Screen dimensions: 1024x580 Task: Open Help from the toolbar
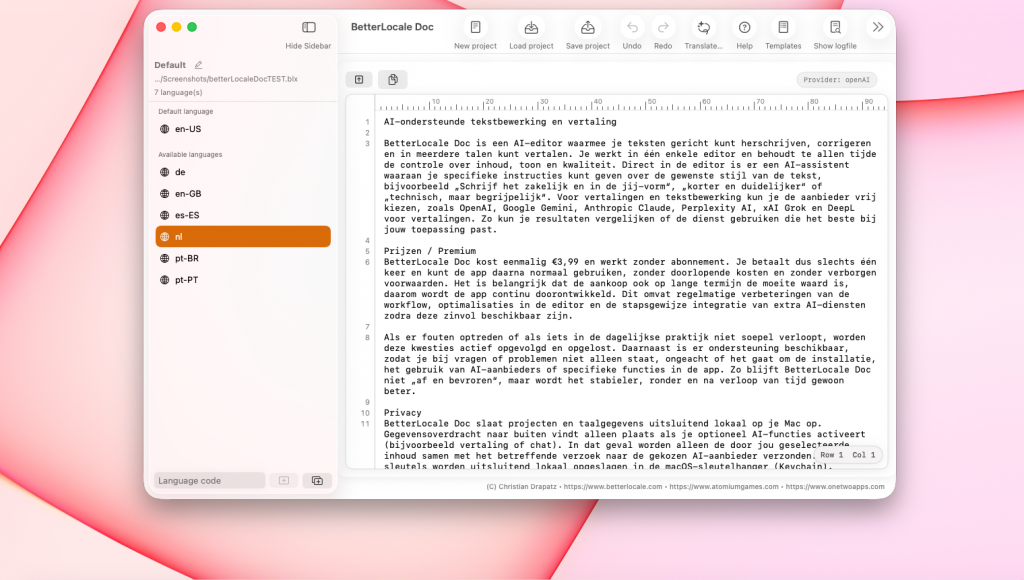pos(744,28)
